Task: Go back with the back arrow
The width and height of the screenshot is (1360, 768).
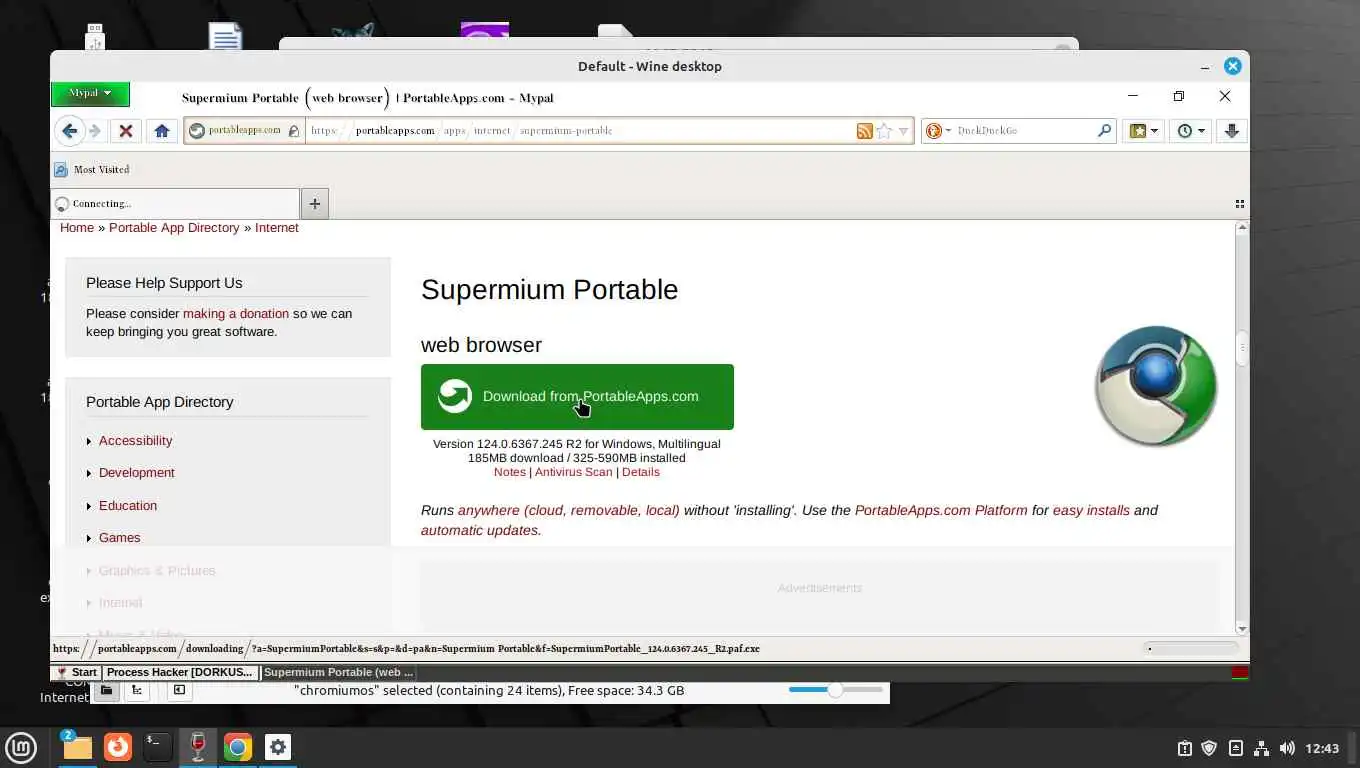Action: point(69,131)
